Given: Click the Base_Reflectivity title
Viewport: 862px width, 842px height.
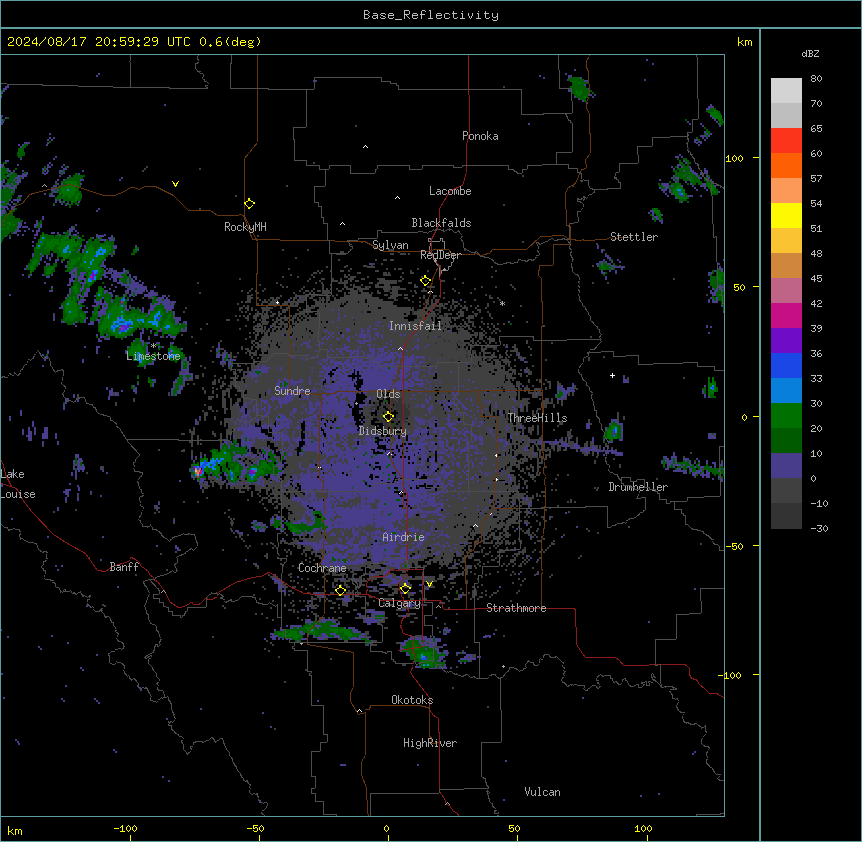Looking at the screenshot, I should [431, 15].
